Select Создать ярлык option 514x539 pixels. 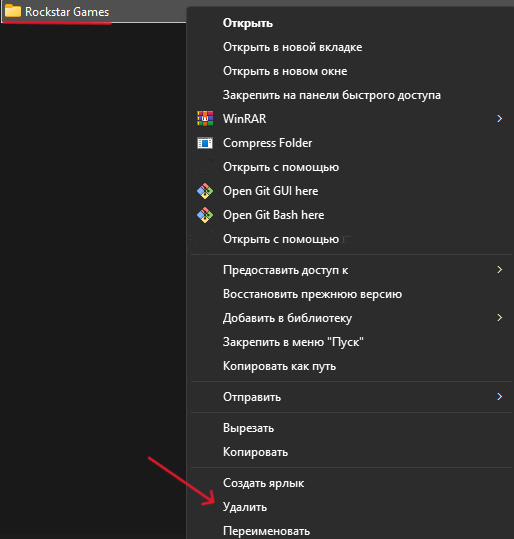click(263, 483)
